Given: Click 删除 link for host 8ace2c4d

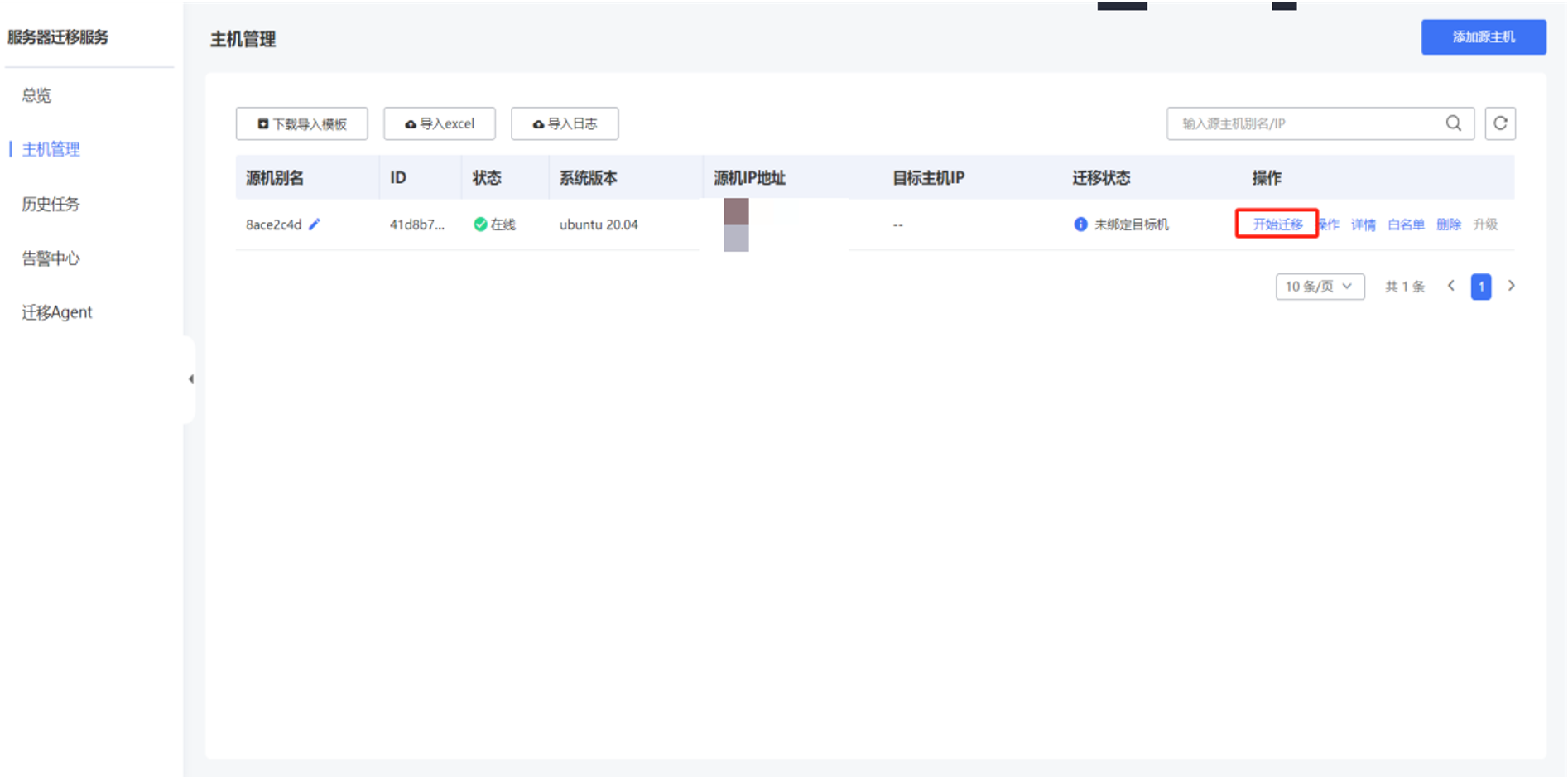Looking at the screenshot, I should click(1449, 224).
